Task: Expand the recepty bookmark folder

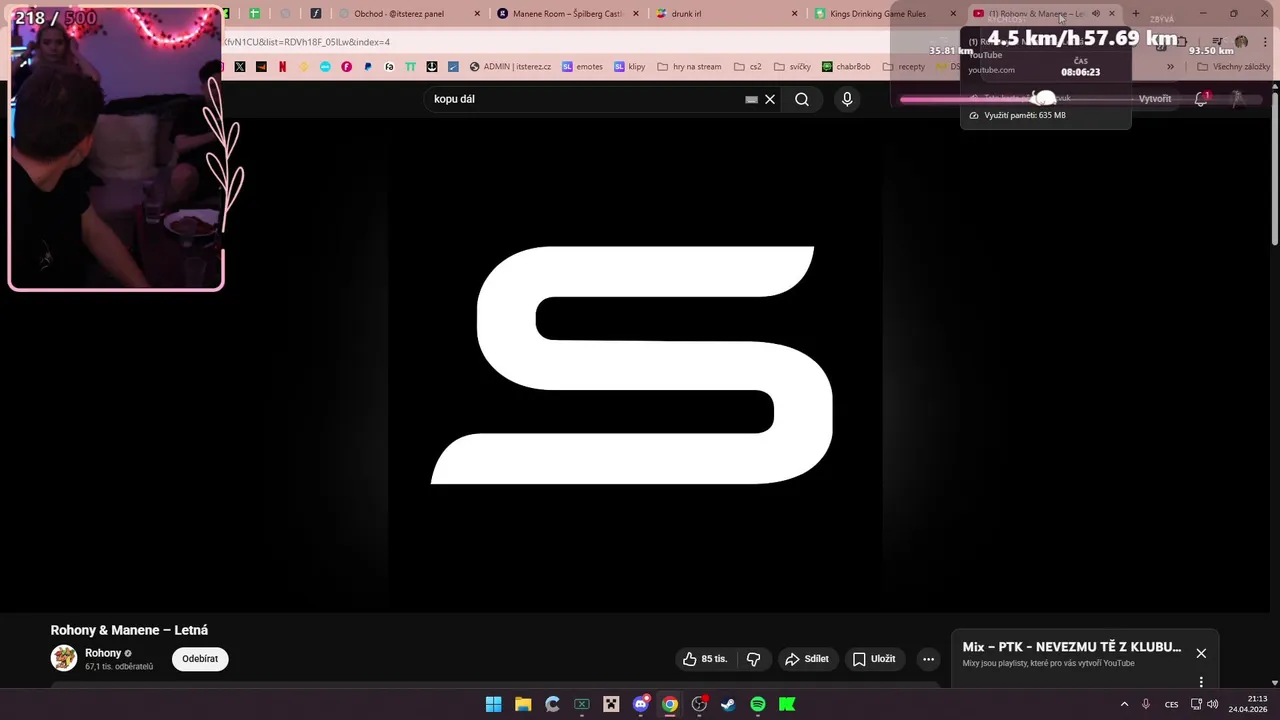Action: coord(904,67)
